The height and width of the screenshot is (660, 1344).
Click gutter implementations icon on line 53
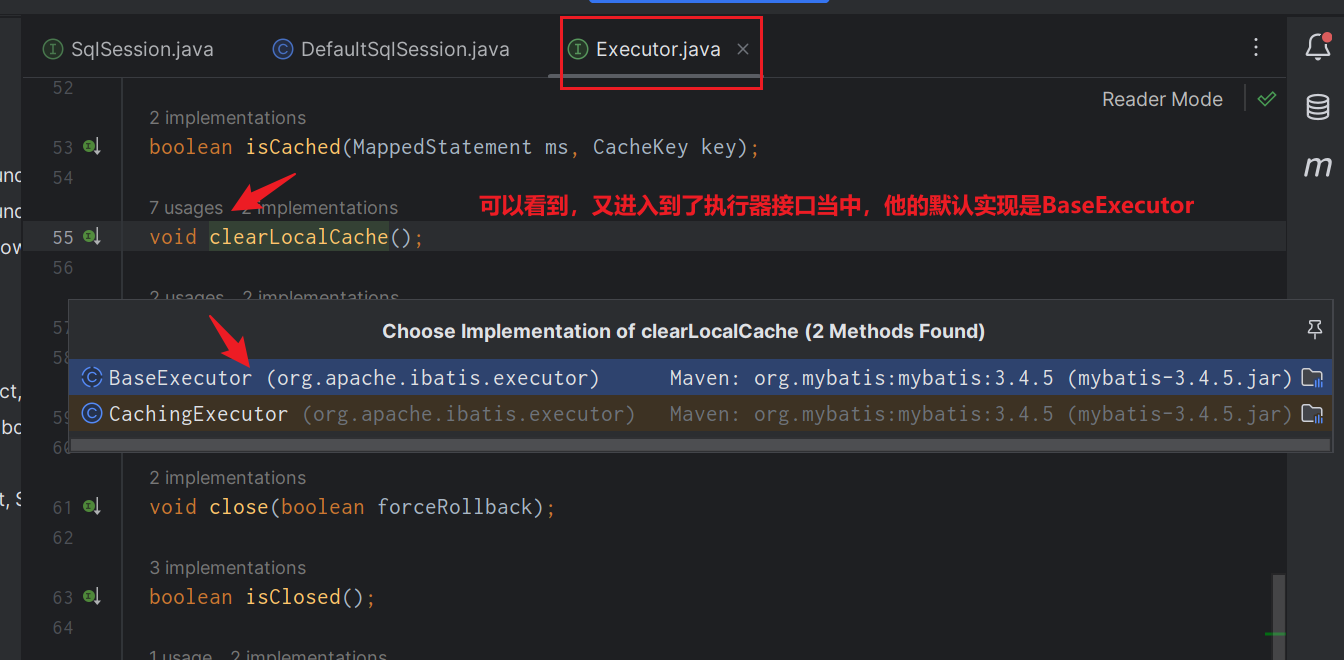pos(92,147)
